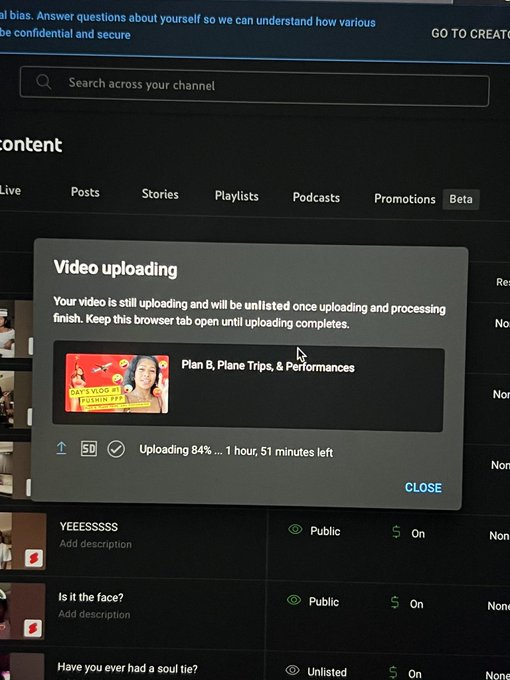Viewport: 510px width, 680px height.
Task: Click the Search across your channel field
Action: (x=255, y=86)
